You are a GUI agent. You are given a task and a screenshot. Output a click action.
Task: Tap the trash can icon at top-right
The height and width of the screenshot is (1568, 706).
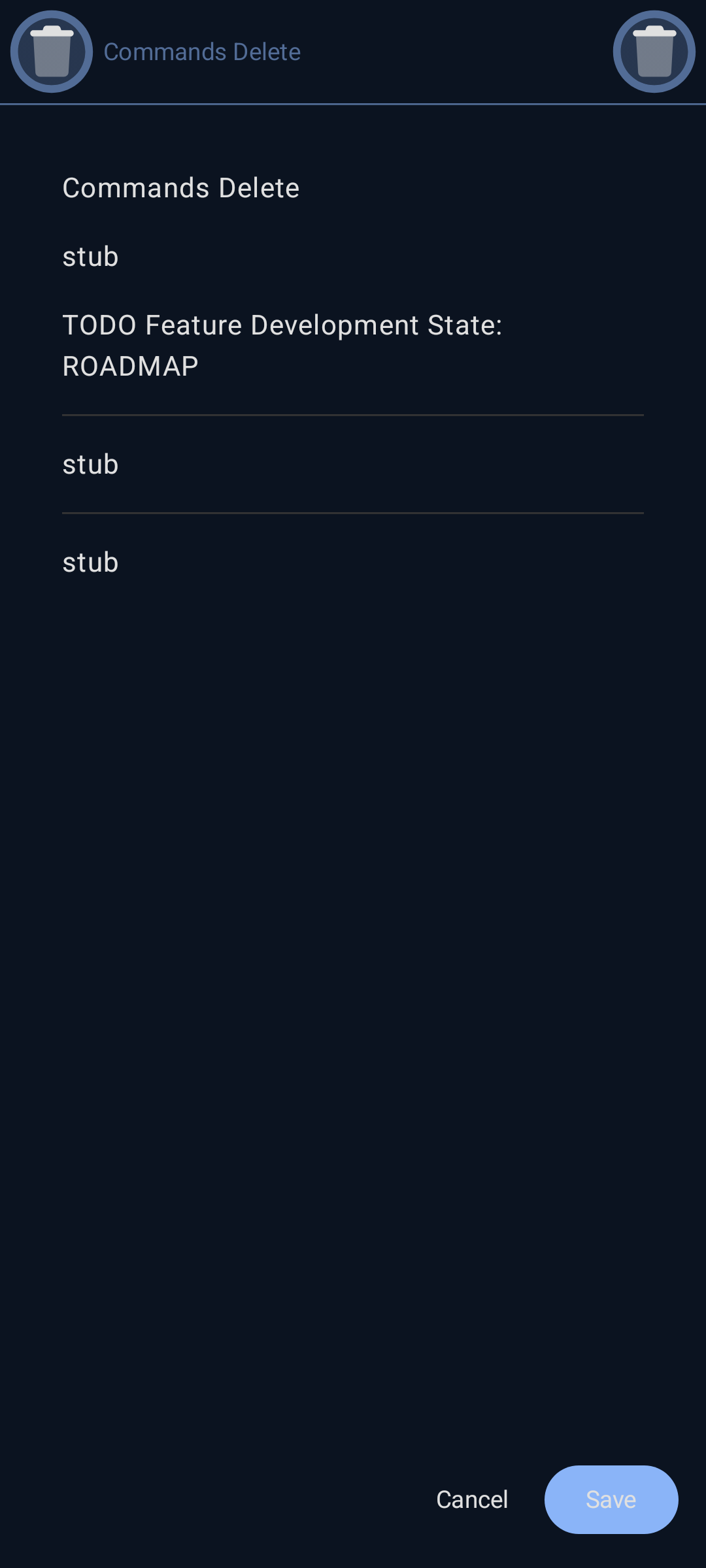tap(654, 52)
